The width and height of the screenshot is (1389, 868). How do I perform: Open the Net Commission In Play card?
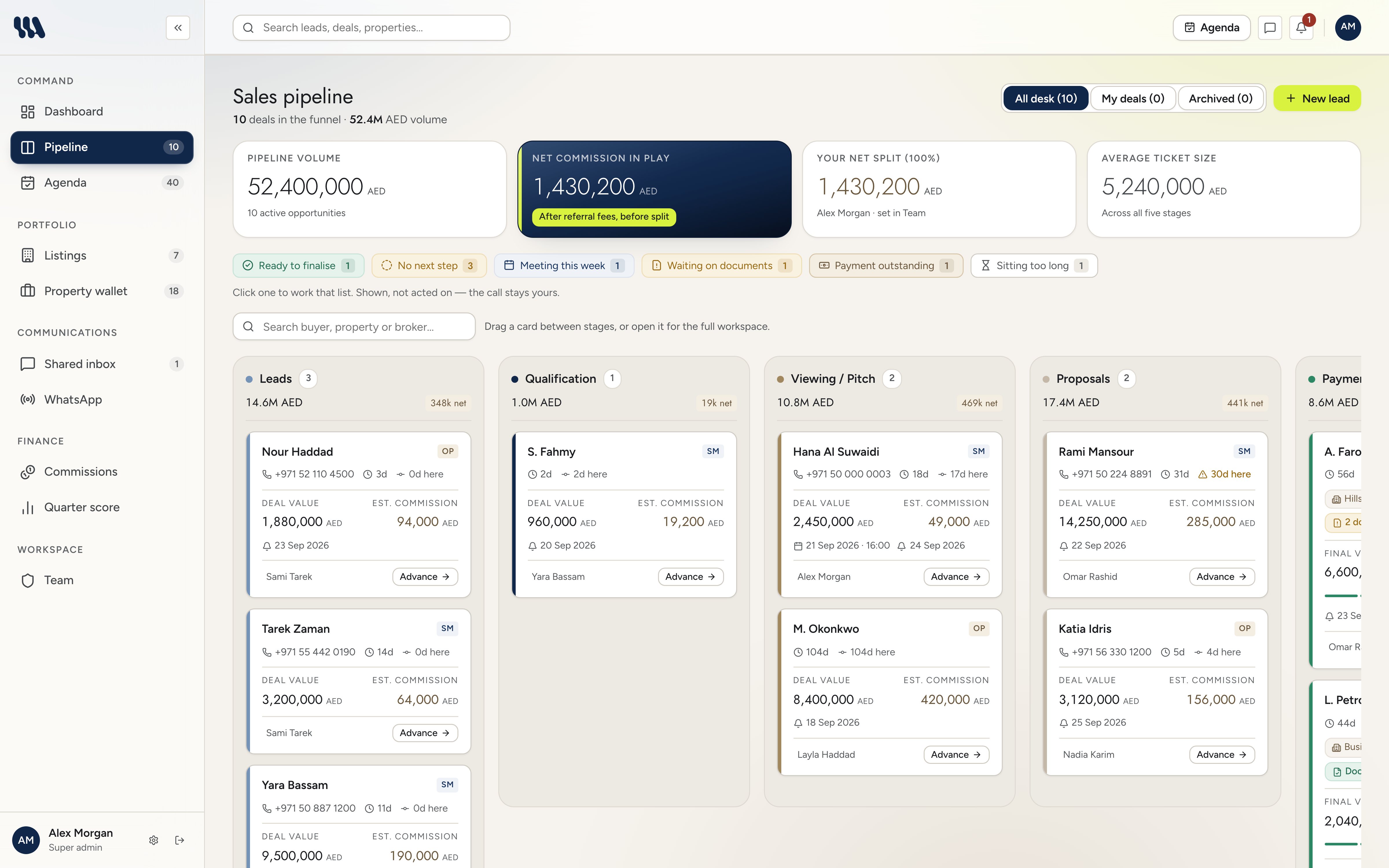pos(654,190)
